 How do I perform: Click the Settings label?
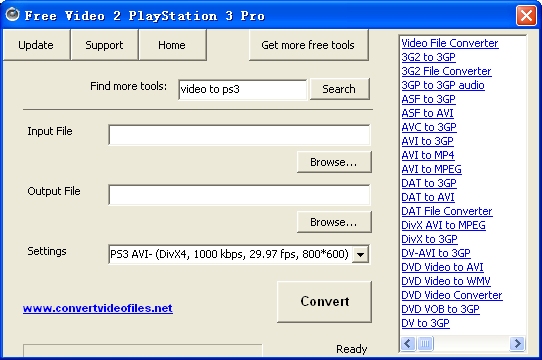(x=47, y=251)
